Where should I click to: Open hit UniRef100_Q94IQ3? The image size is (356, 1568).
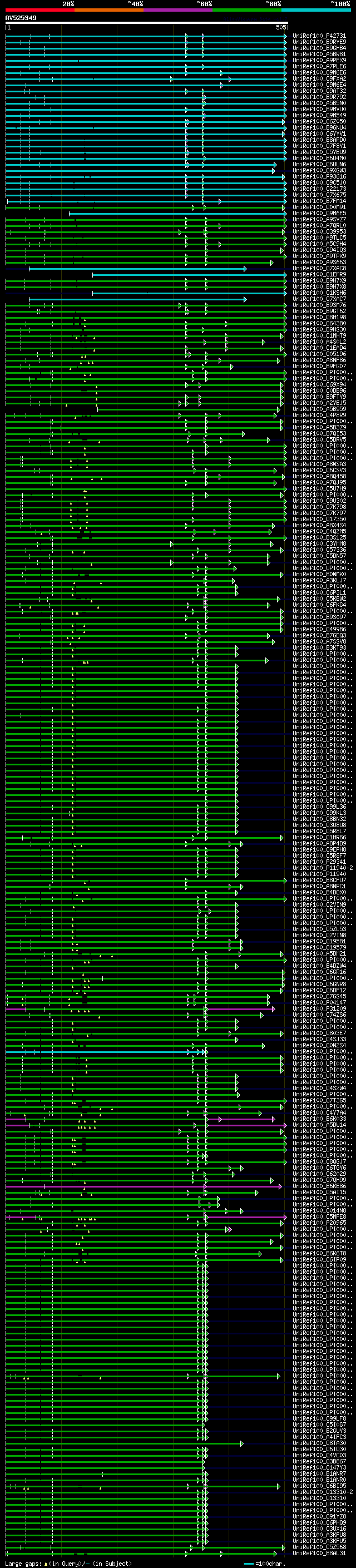click(319, 250)
